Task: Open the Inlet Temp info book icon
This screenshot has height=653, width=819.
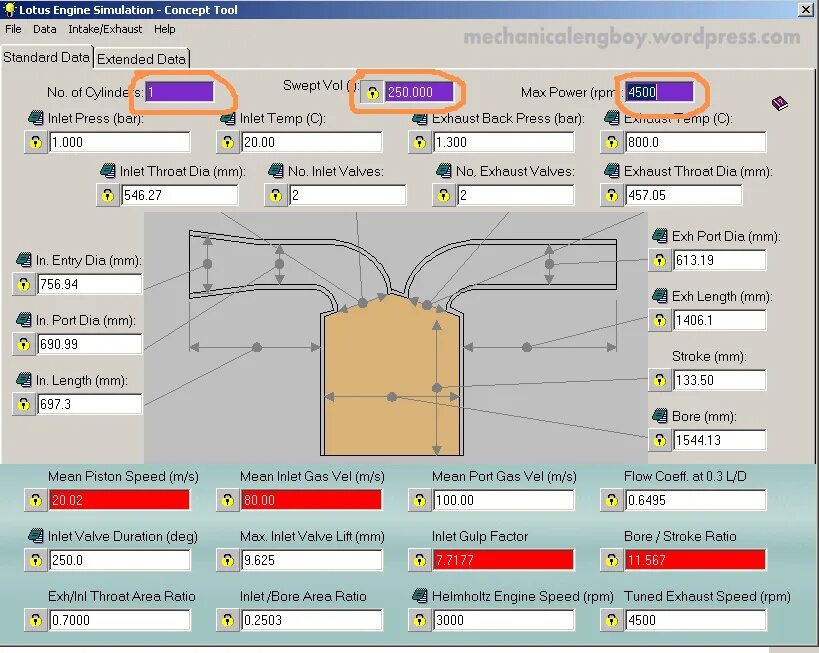Action: 228,118
